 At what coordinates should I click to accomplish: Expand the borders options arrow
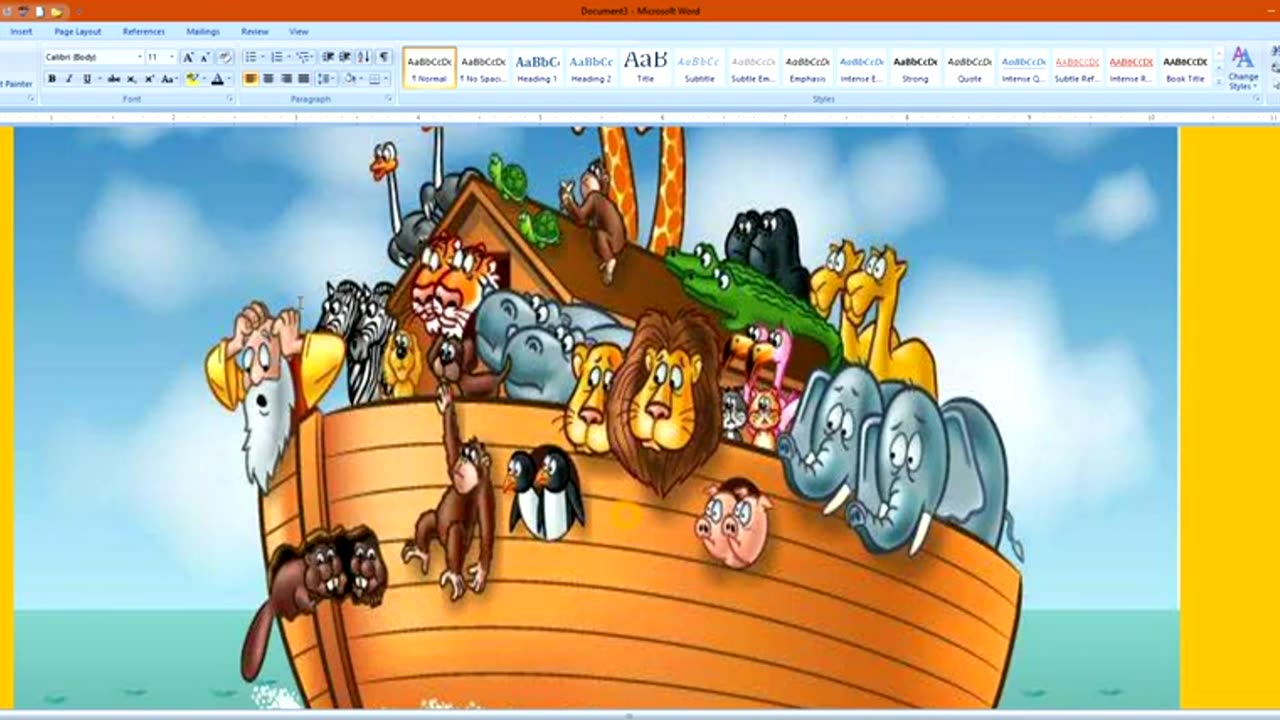point(386,79)
